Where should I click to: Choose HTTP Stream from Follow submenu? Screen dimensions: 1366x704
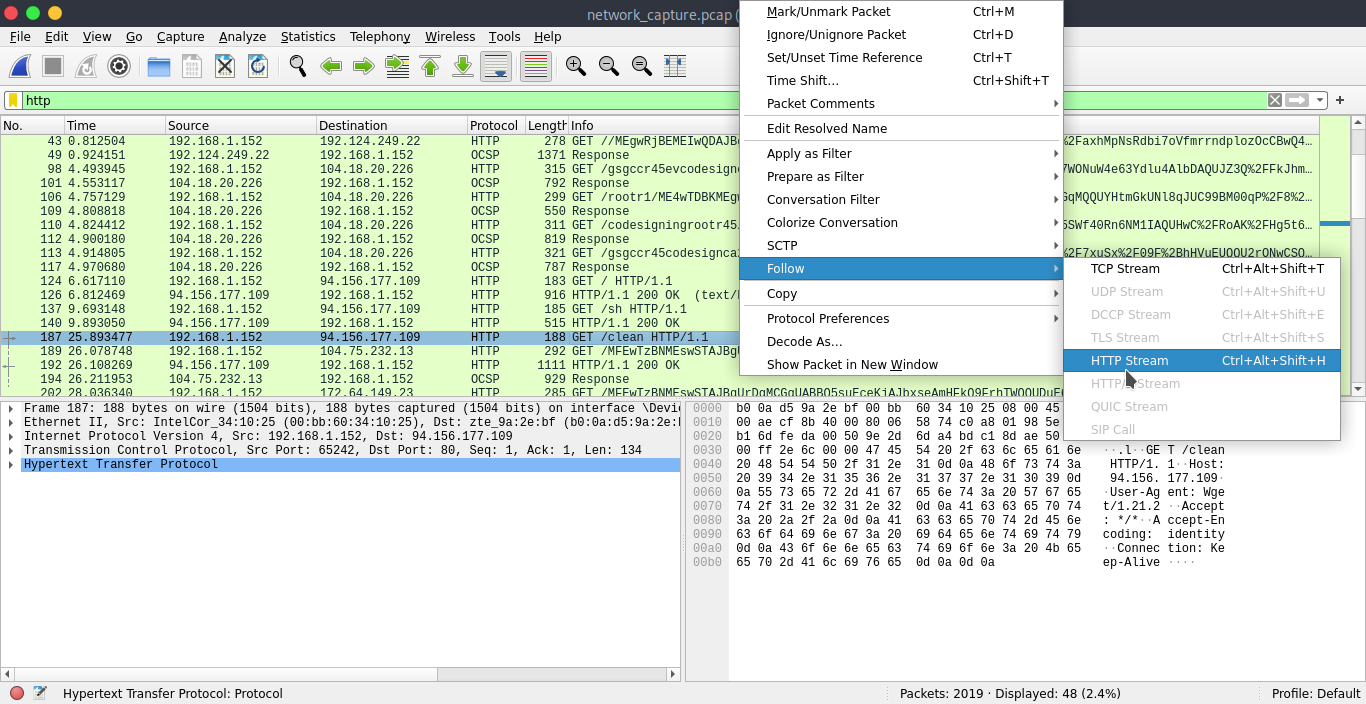[x=1129, y=361]
